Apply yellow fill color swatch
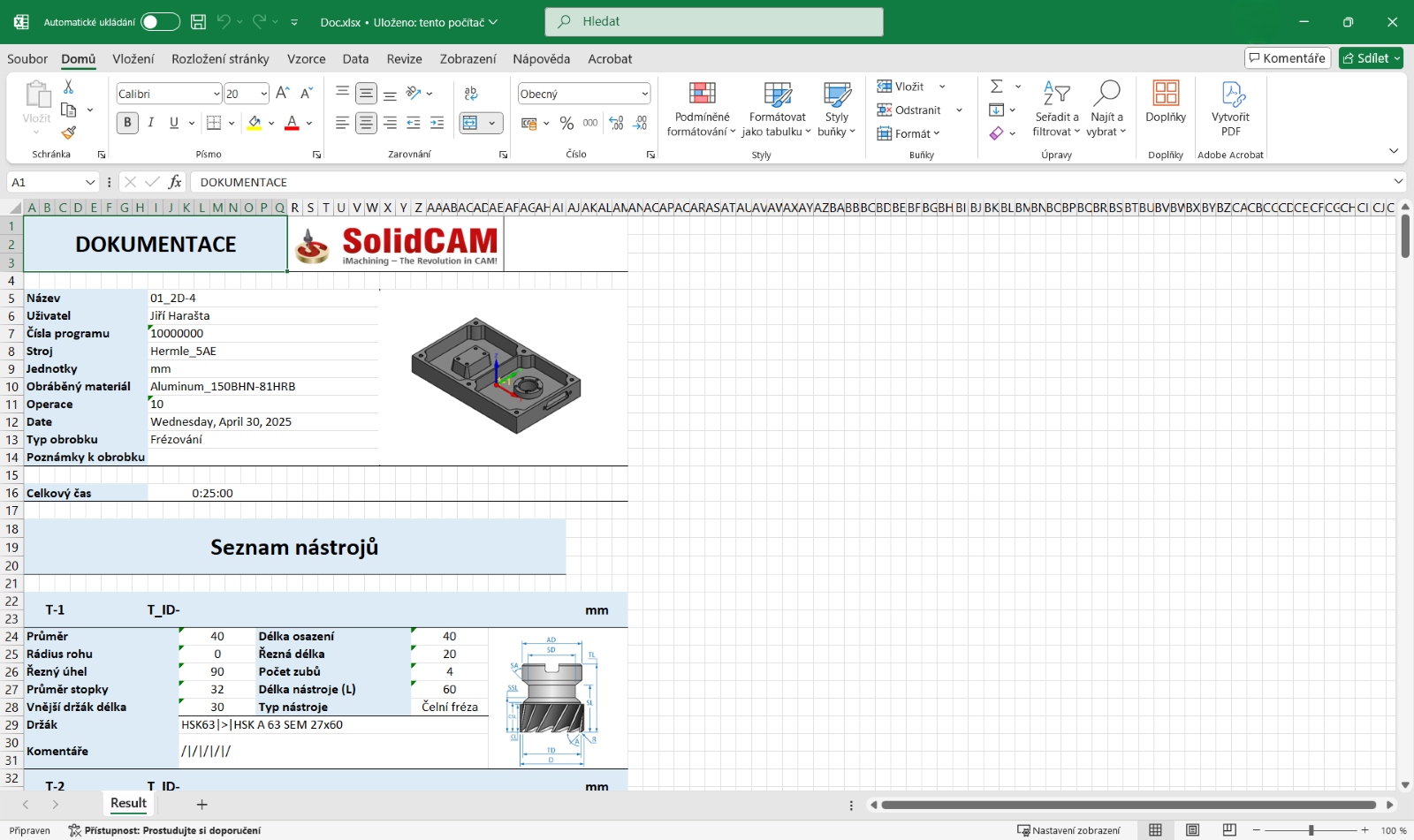Screen dimensions: 1414x840 (255, 123)
